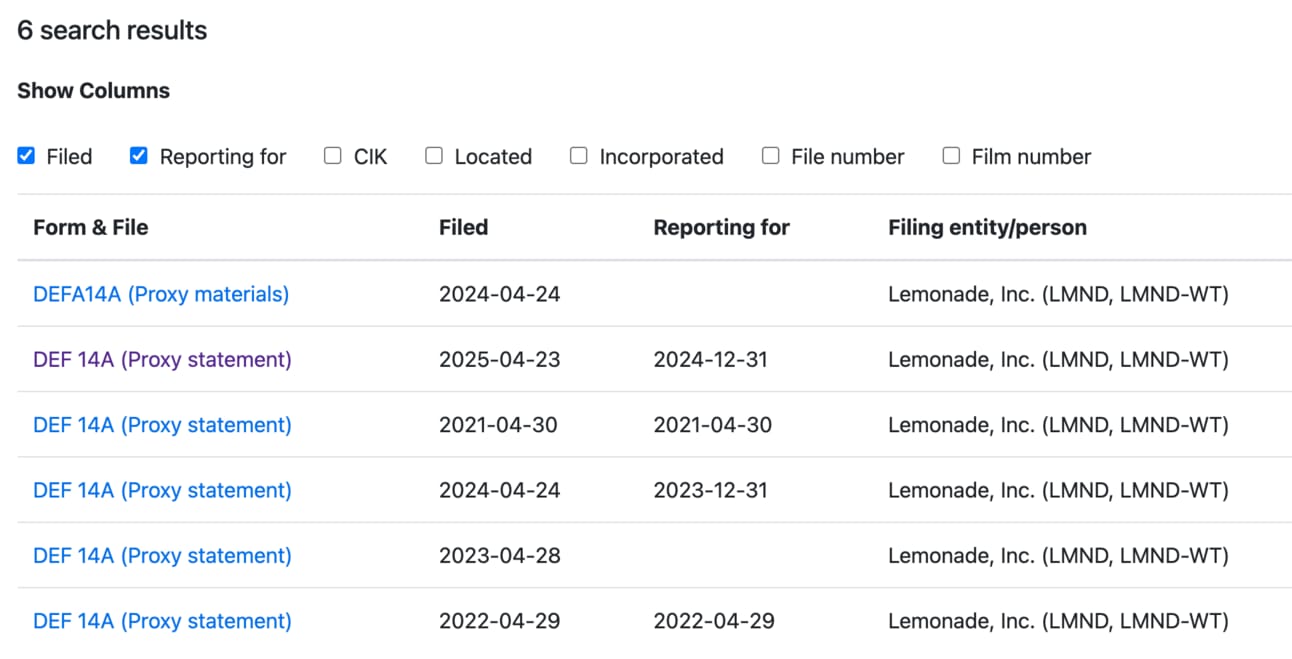
Task: Show the File number column
Action: pyautogui.click(x=770, y=156)
